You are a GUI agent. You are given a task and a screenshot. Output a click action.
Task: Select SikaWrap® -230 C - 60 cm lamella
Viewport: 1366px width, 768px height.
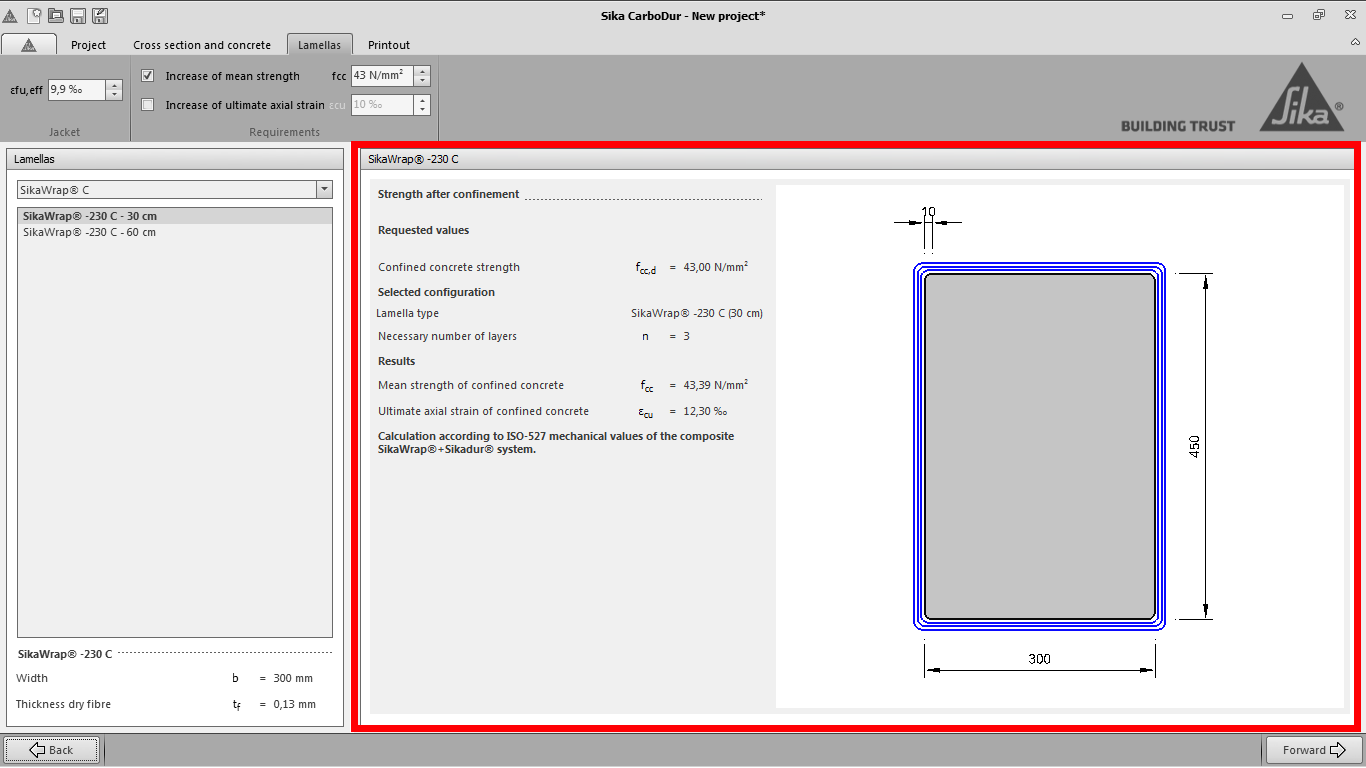(175, 232)
